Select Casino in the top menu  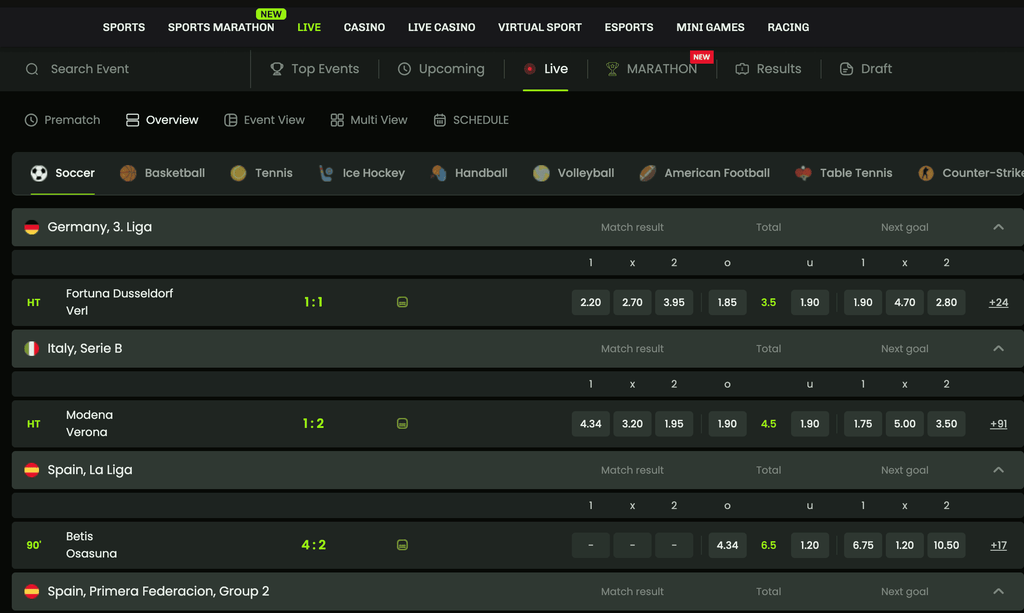[x=364, y=27]
